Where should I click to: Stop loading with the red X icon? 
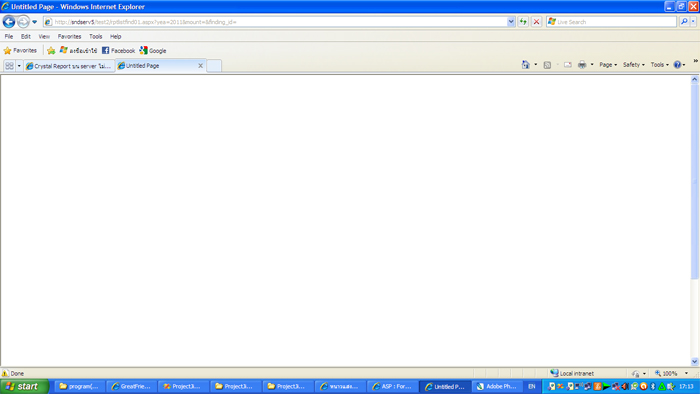[537, 22]
